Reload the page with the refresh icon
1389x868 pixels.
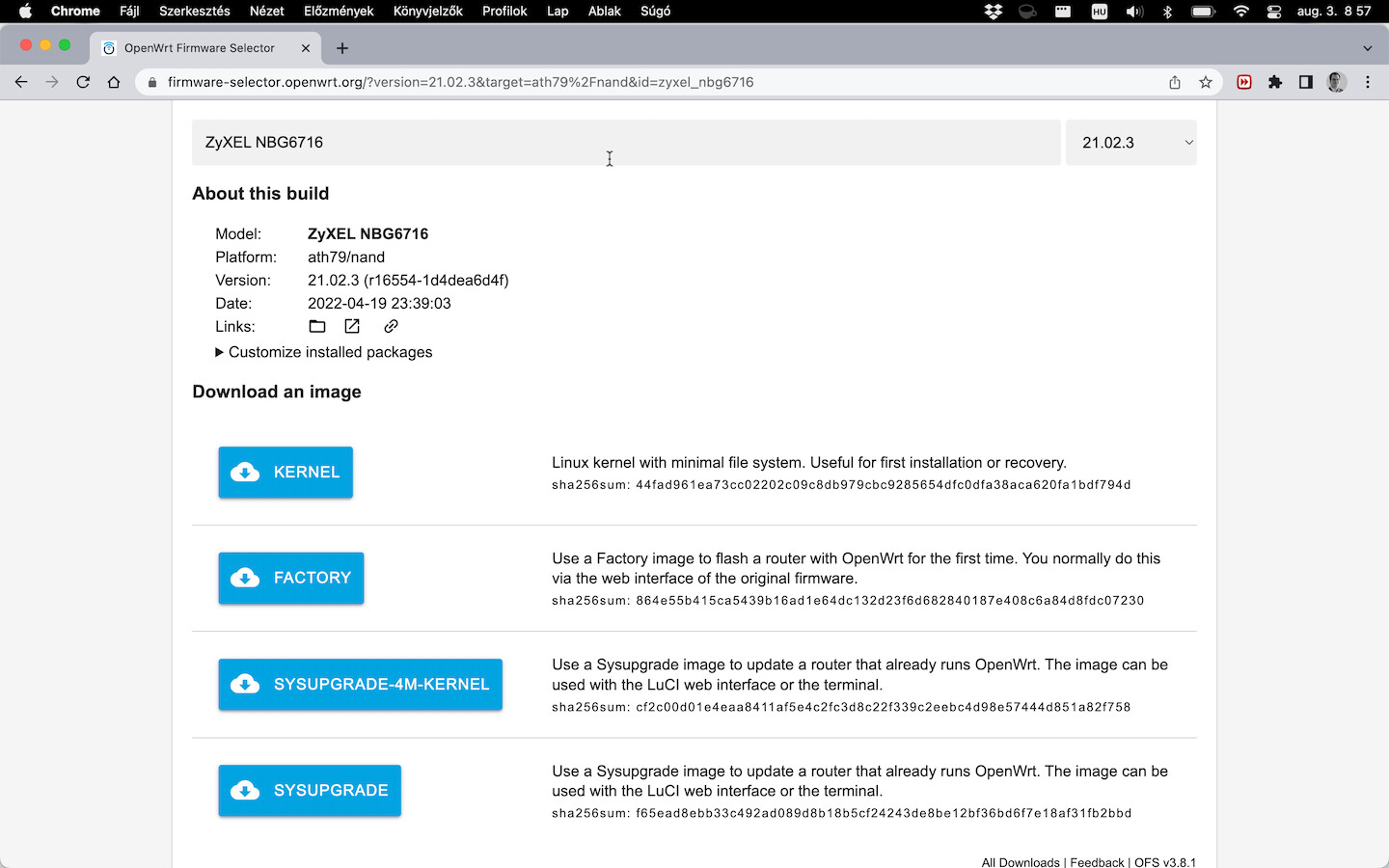pos(83,82)
